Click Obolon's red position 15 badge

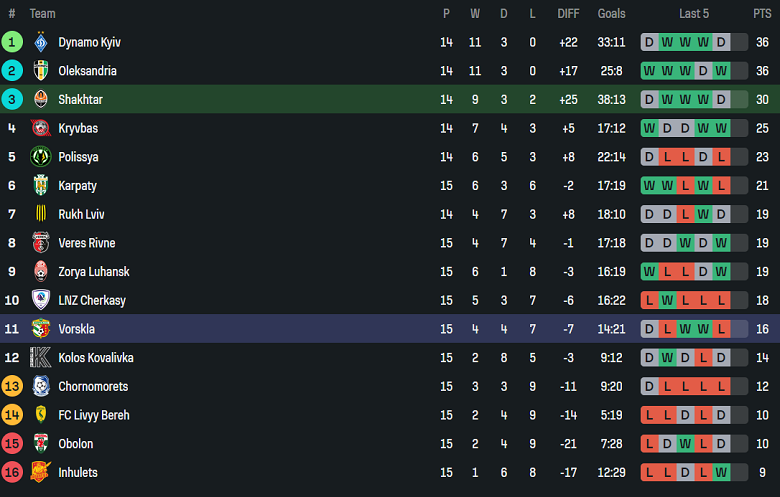[x=12, y=443]
